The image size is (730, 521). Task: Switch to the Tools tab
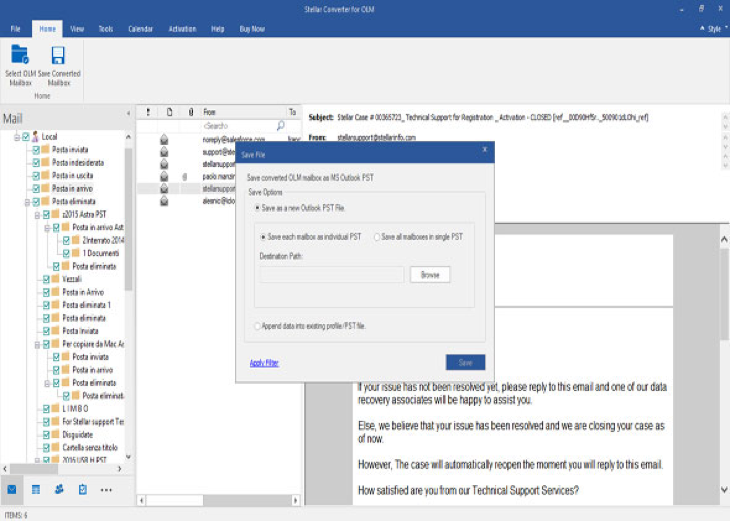tap(106, 29)
